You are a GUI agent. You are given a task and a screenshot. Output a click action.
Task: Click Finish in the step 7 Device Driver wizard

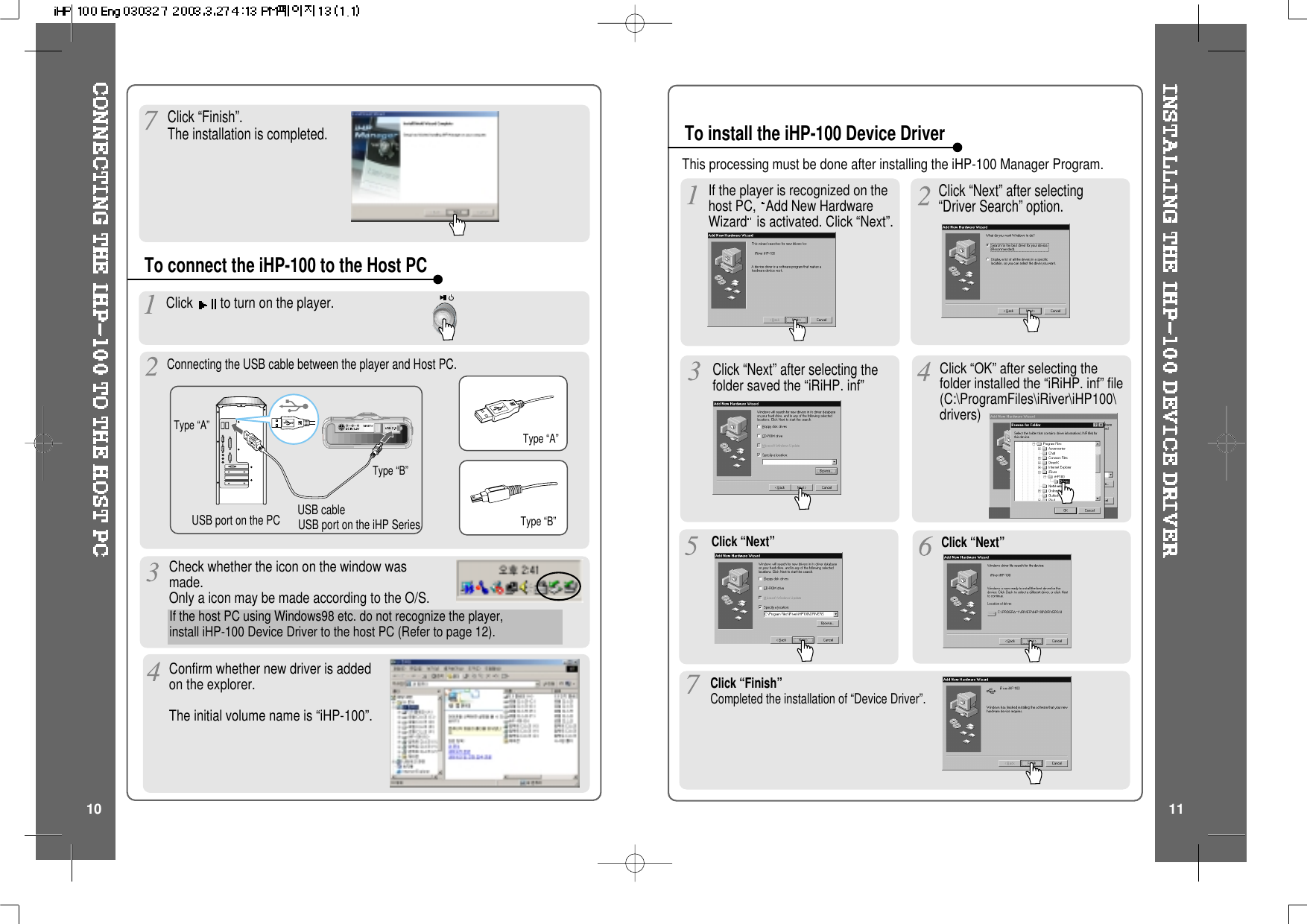(1031, 763)
